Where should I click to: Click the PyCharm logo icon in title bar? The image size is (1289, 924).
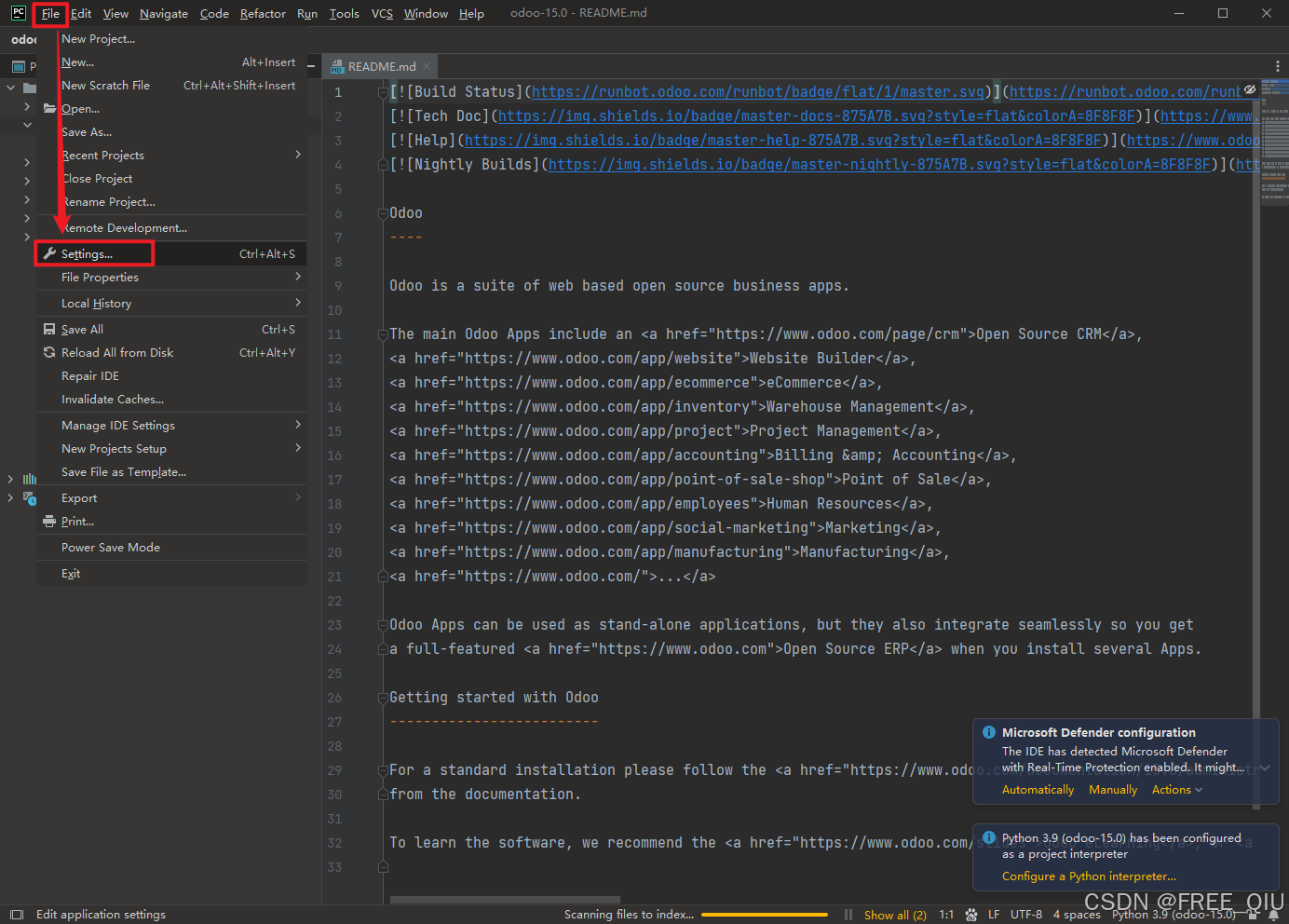[18, 13]
